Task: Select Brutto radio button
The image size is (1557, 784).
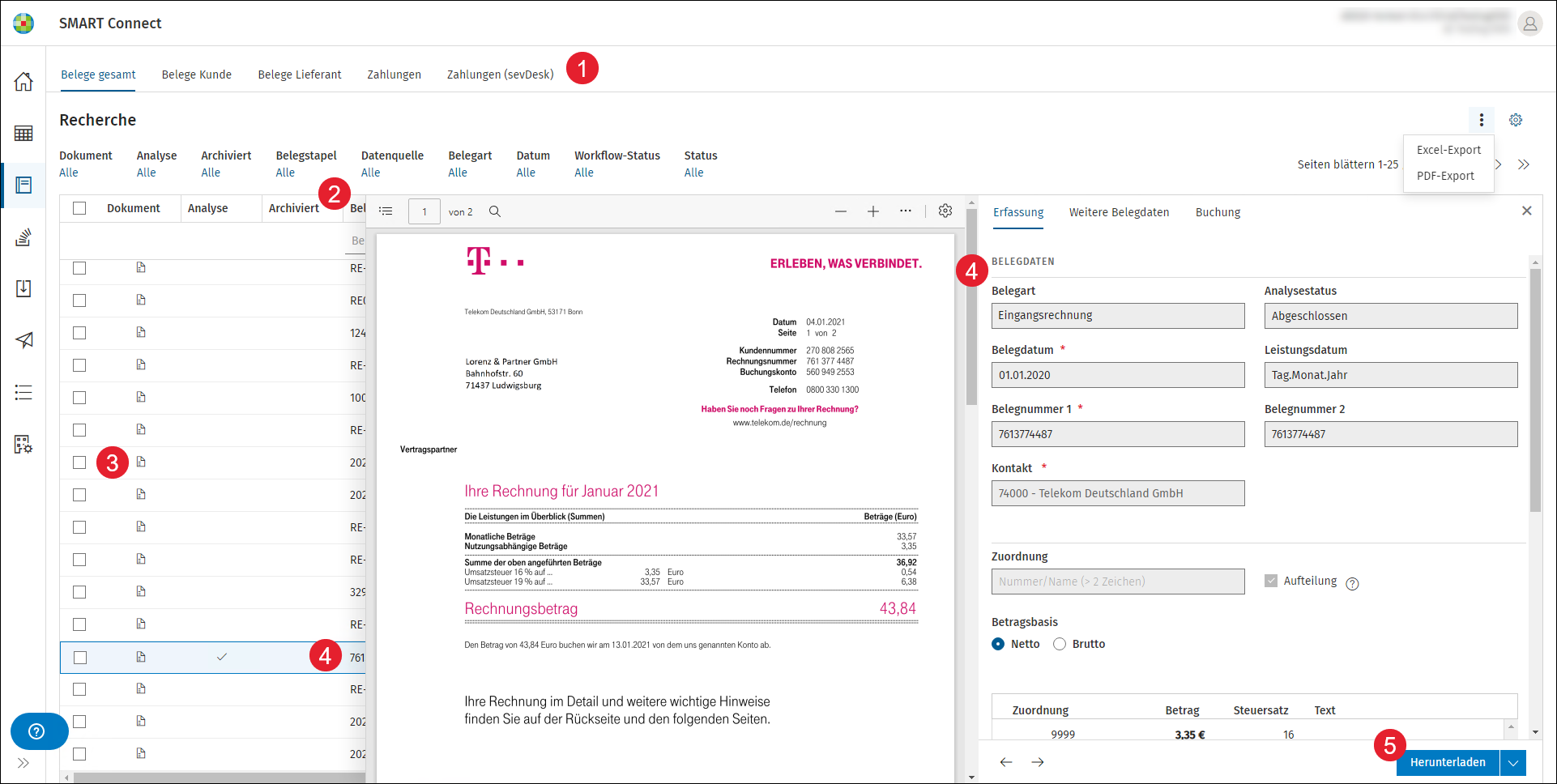Action: point(1060,644)
